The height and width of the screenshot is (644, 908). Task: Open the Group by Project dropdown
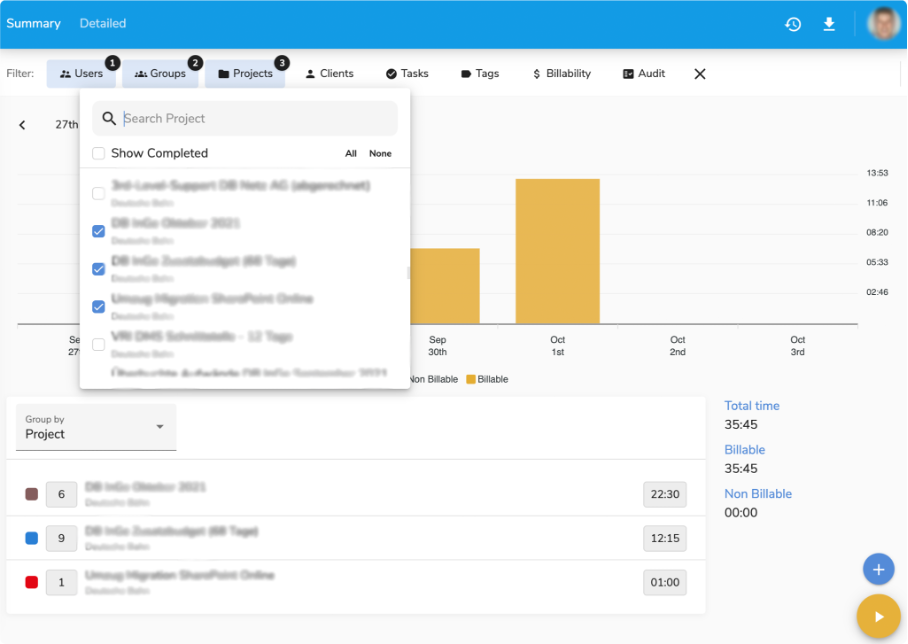click(96, 428)
